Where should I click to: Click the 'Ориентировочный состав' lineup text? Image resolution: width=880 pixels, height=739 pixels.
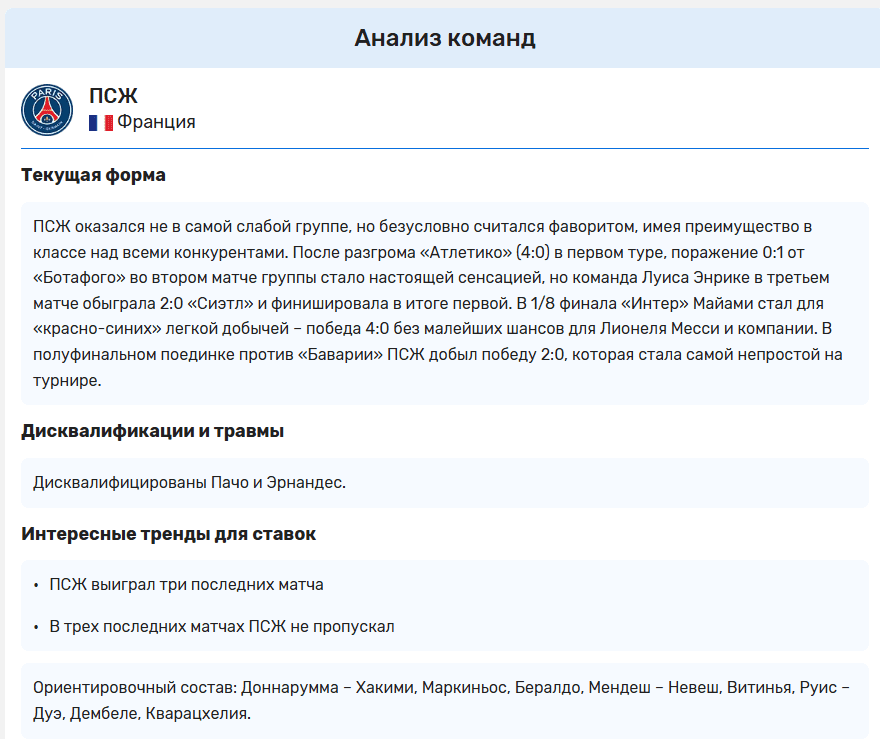pyautogui.click(x=442, y=700)
